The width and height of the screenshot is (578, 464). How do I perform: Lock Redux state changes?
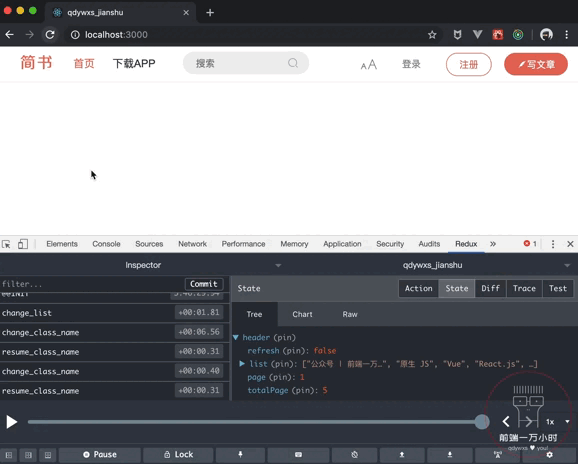[178, 454]
